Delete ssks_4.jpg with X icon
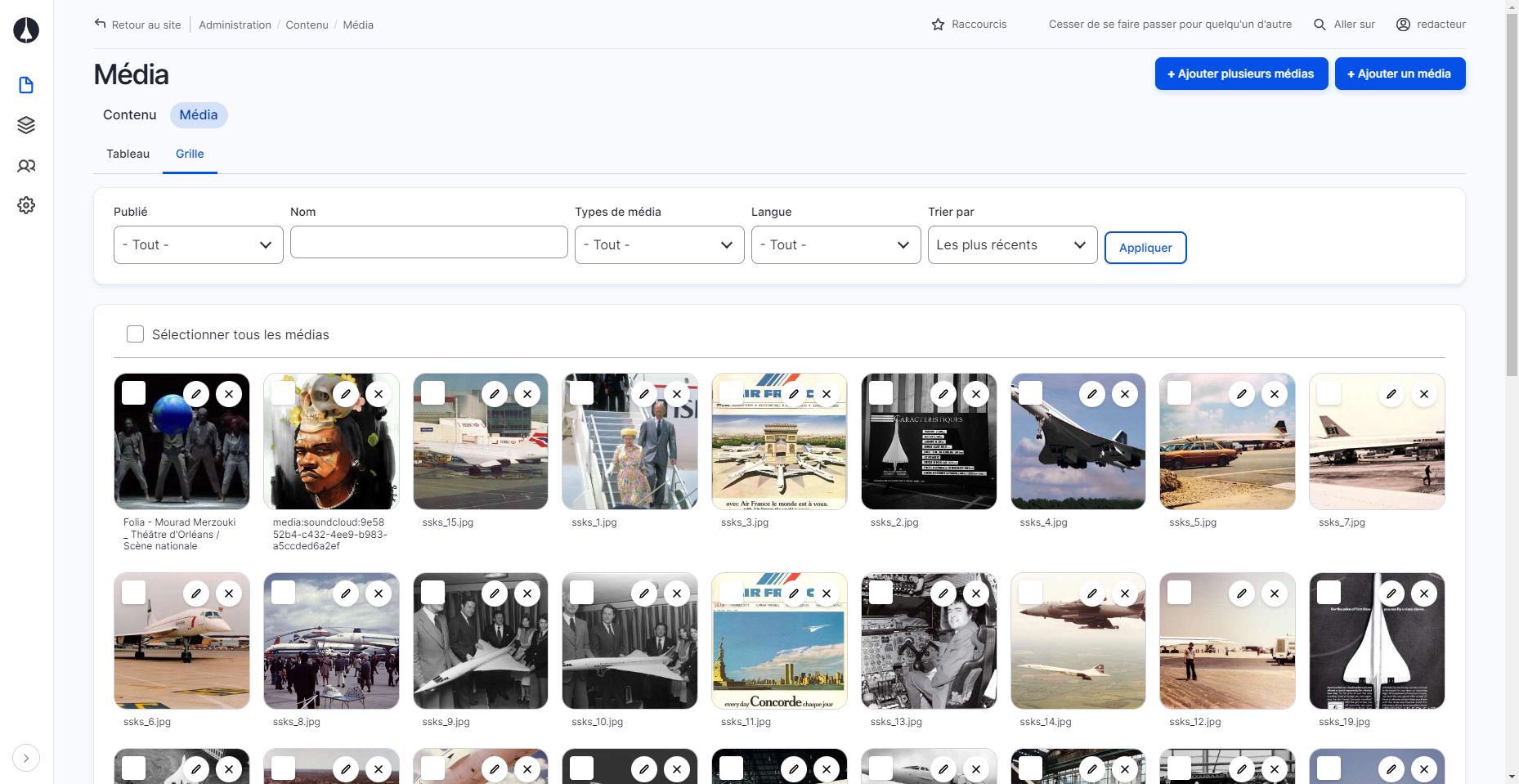Viewport: 1519px width, 784px height. point(1125,394)
